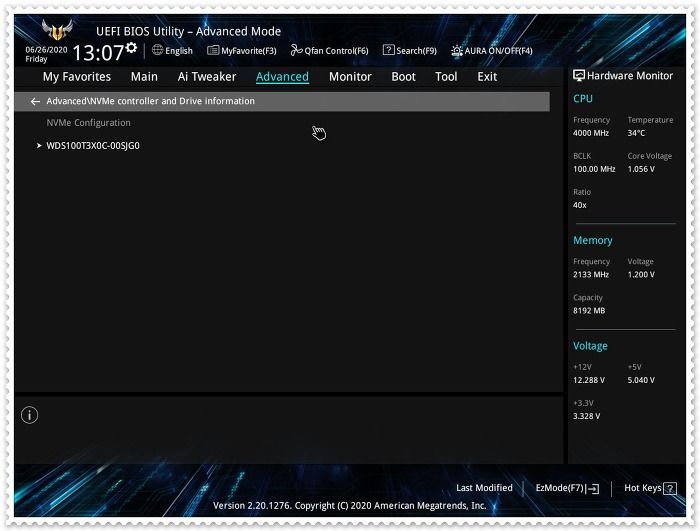
Task: Click the CPU section heading
Action: pyautogui.click(x=583, y=99)
